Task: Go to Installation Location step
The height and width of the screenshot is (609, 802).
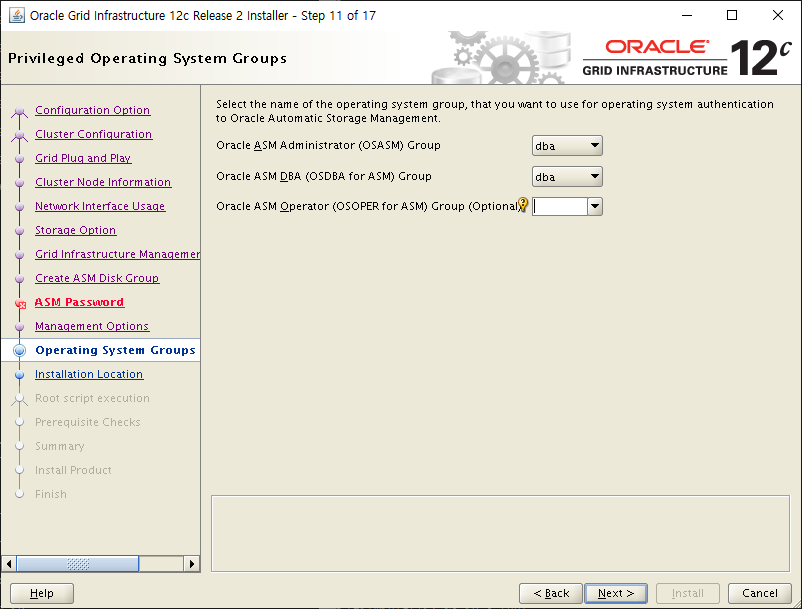Action: pyautogui.click(x=89, y=374)
